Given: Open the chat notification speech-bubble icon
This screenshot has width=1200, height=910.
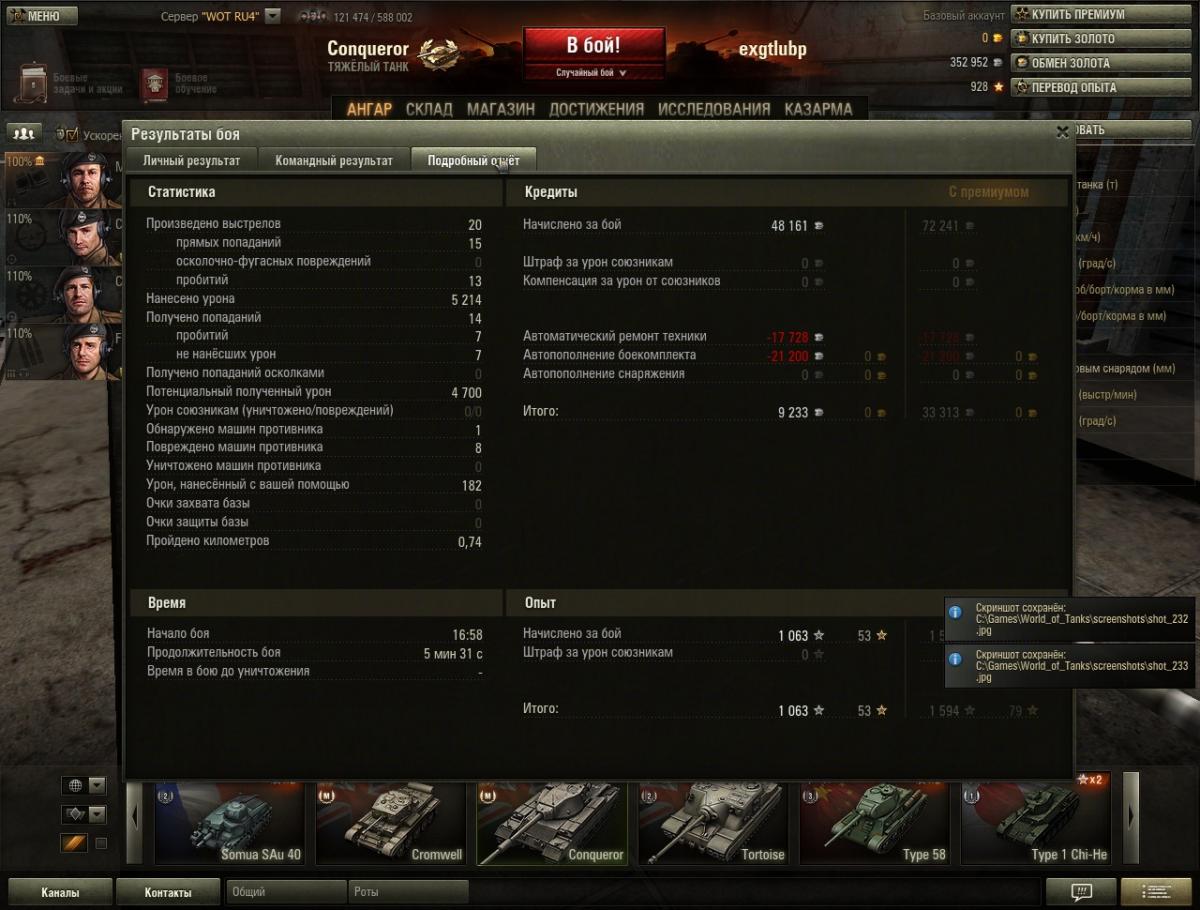Looking at the screenshot, I should point(1081,892).
